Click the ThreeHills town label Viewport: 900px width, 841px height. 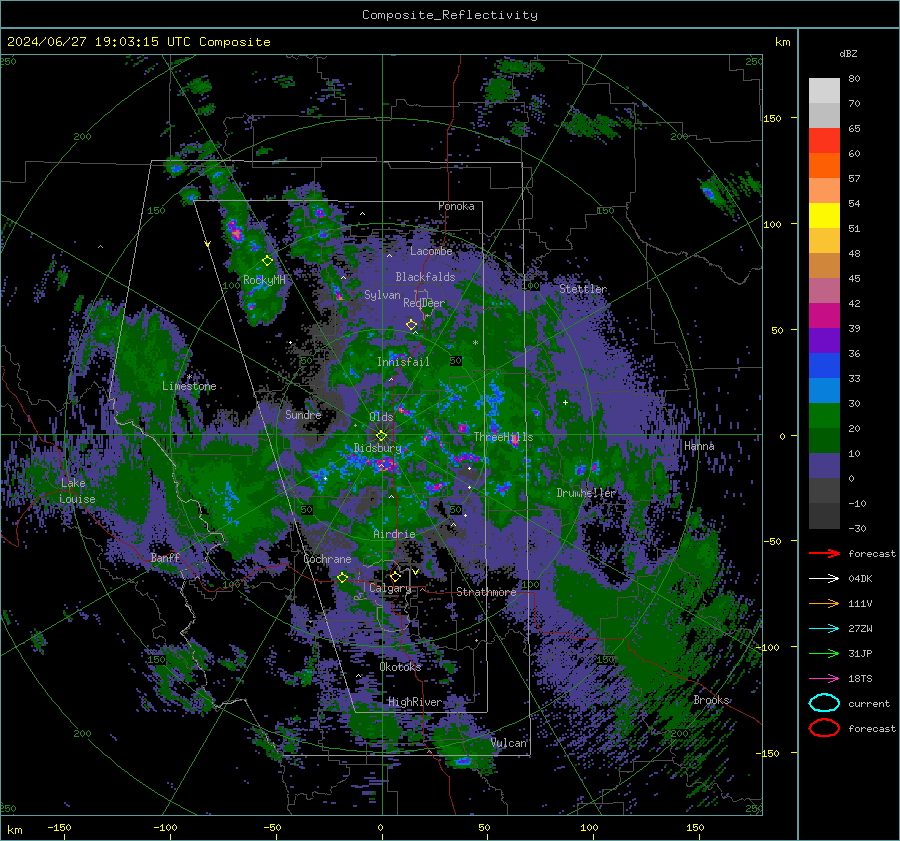503,437
